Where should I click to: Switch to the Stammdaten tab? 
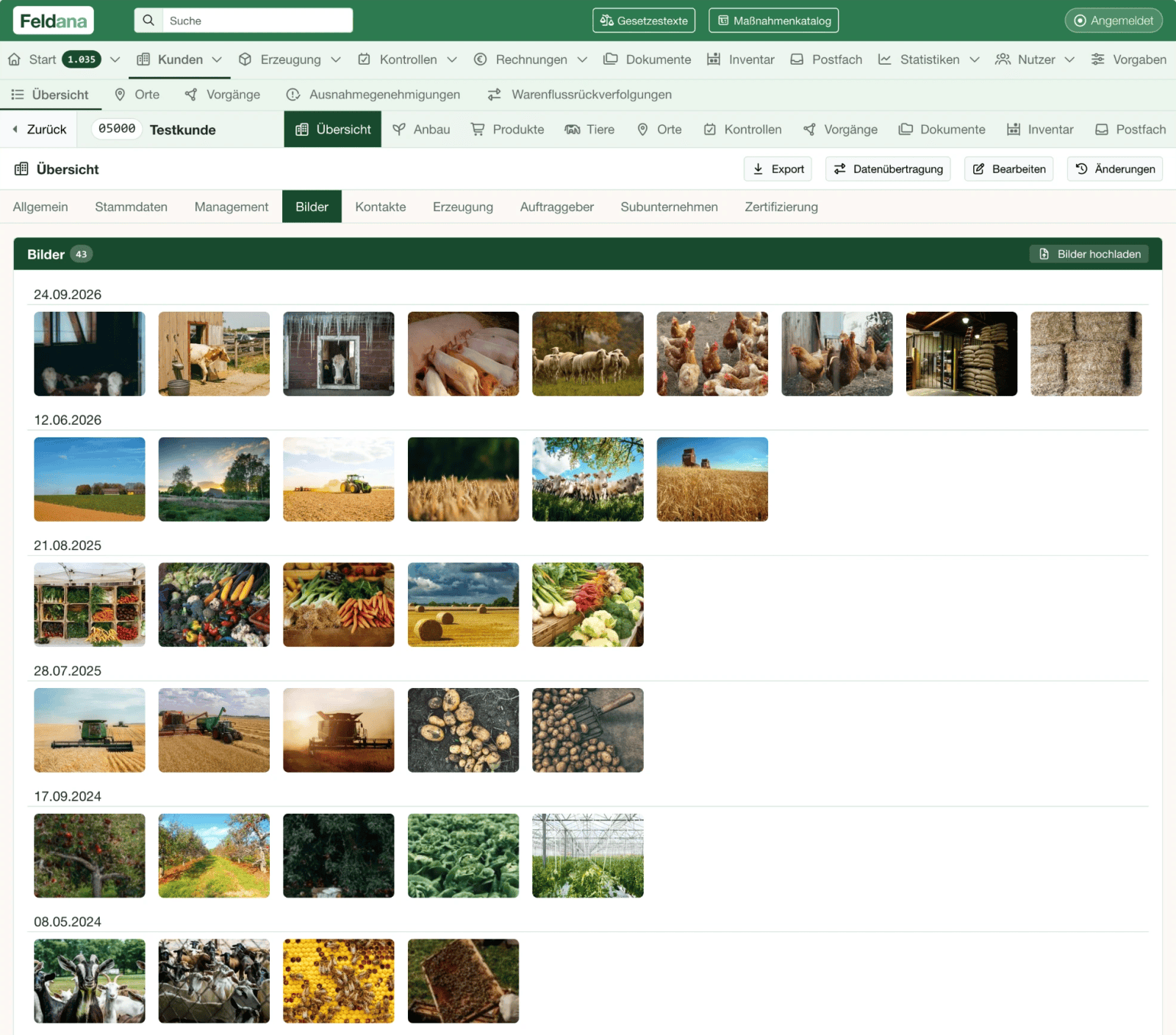tap(131, 207)
